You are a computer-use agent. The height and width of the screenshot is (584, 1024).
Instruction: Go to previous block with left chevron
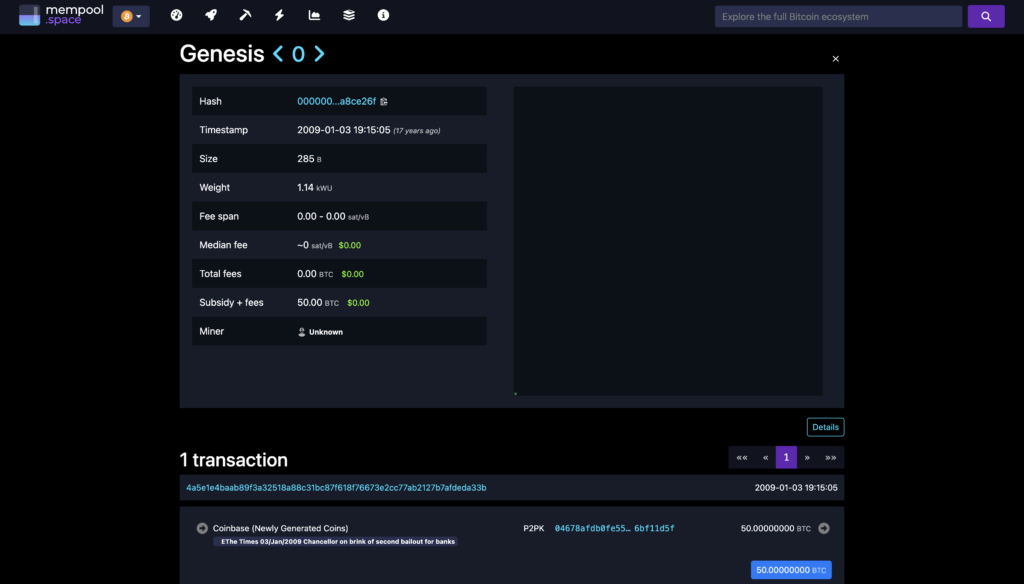pos(278,54)
